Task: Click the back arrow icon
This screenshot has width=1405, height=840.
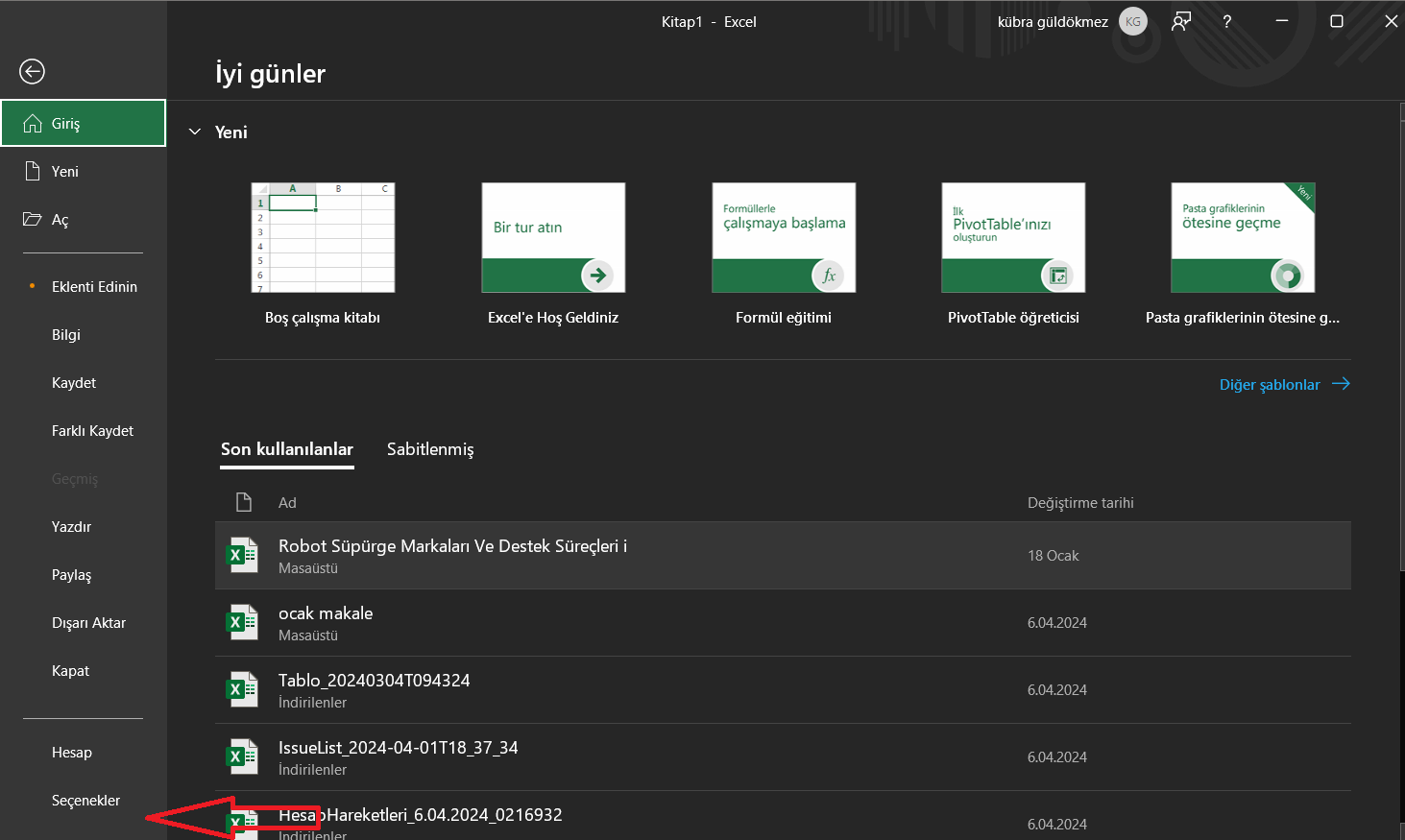Action: click(x=32, y=71)
